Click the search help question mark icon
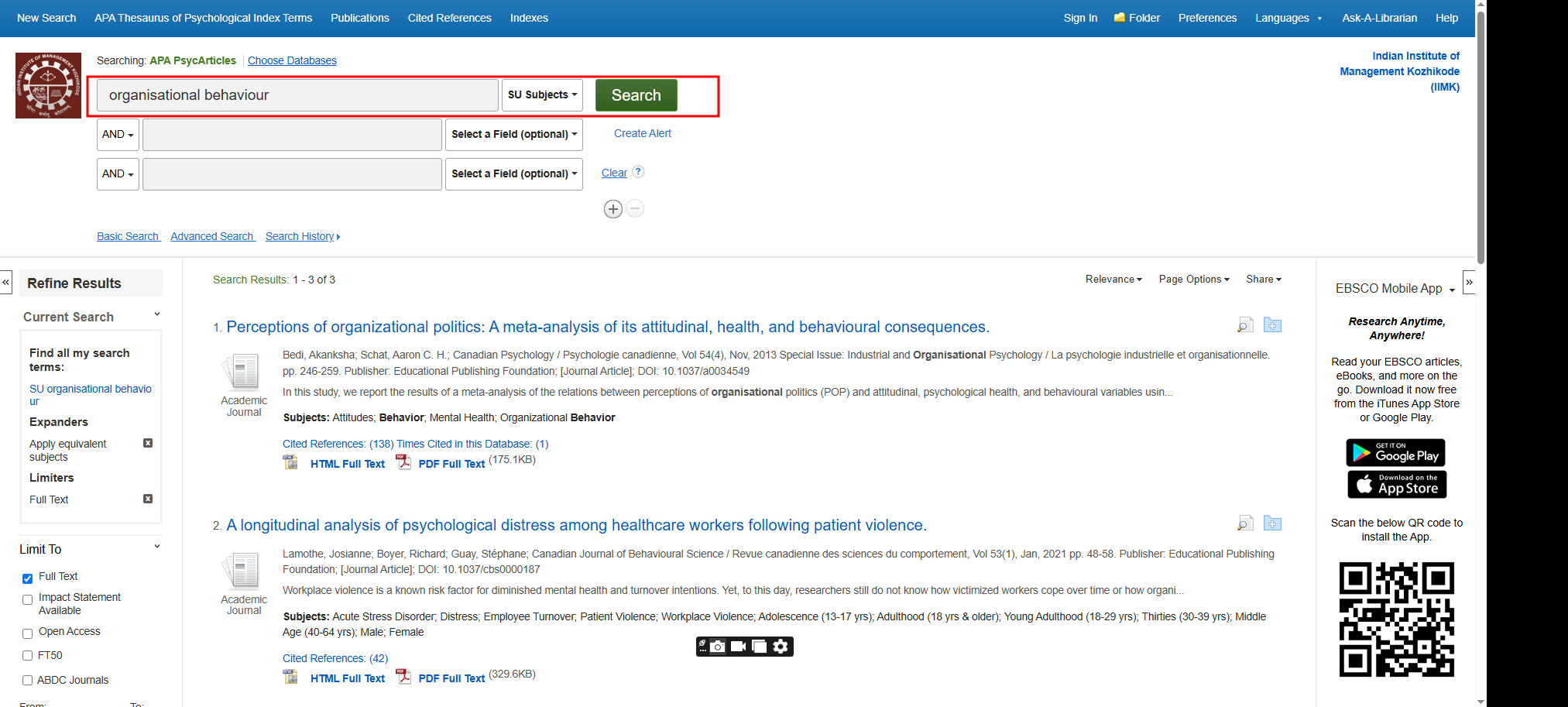 638,172
